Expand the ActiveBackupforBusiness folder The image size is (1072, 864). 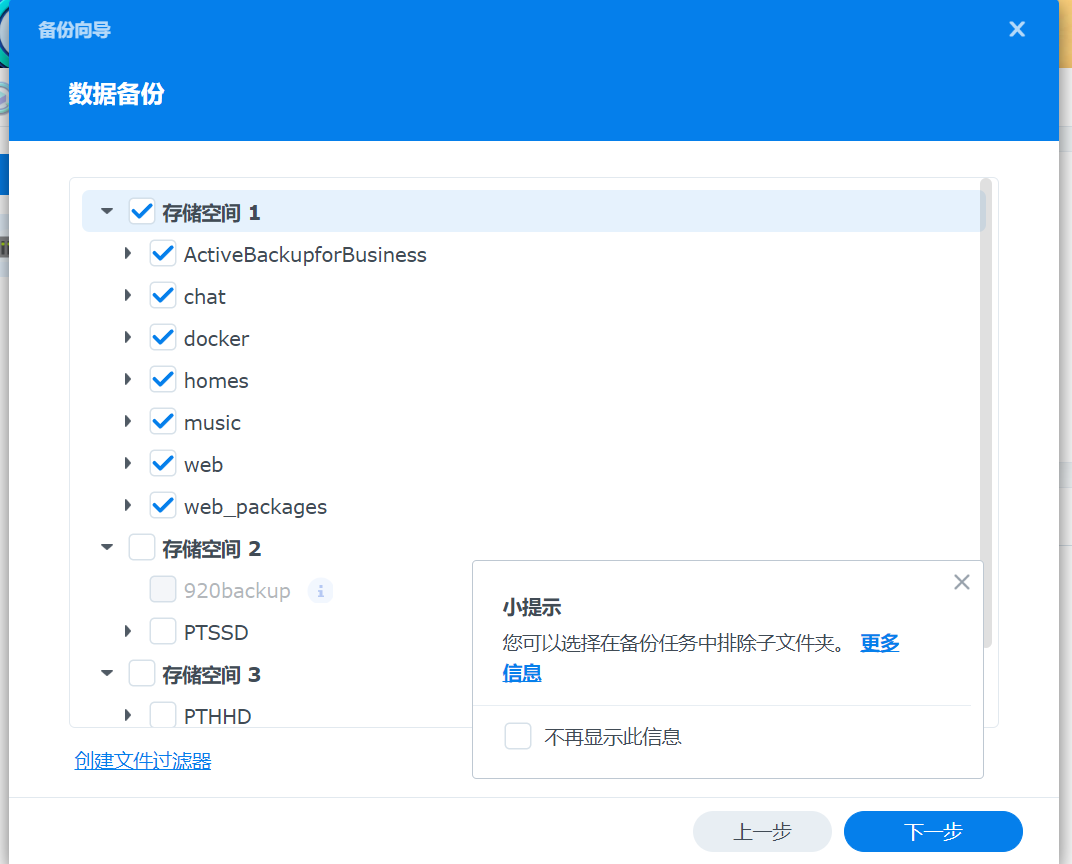pyautogui.click(x=128, y=254)
